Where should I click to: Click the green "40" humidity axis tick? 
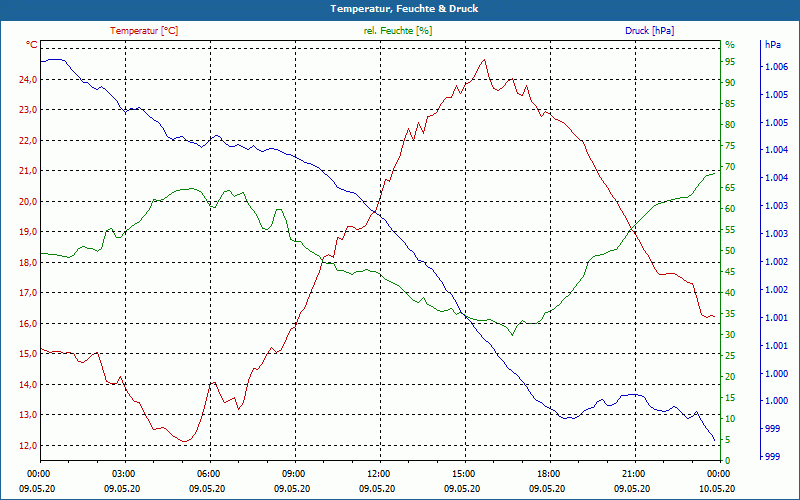[x=730, y=292]
